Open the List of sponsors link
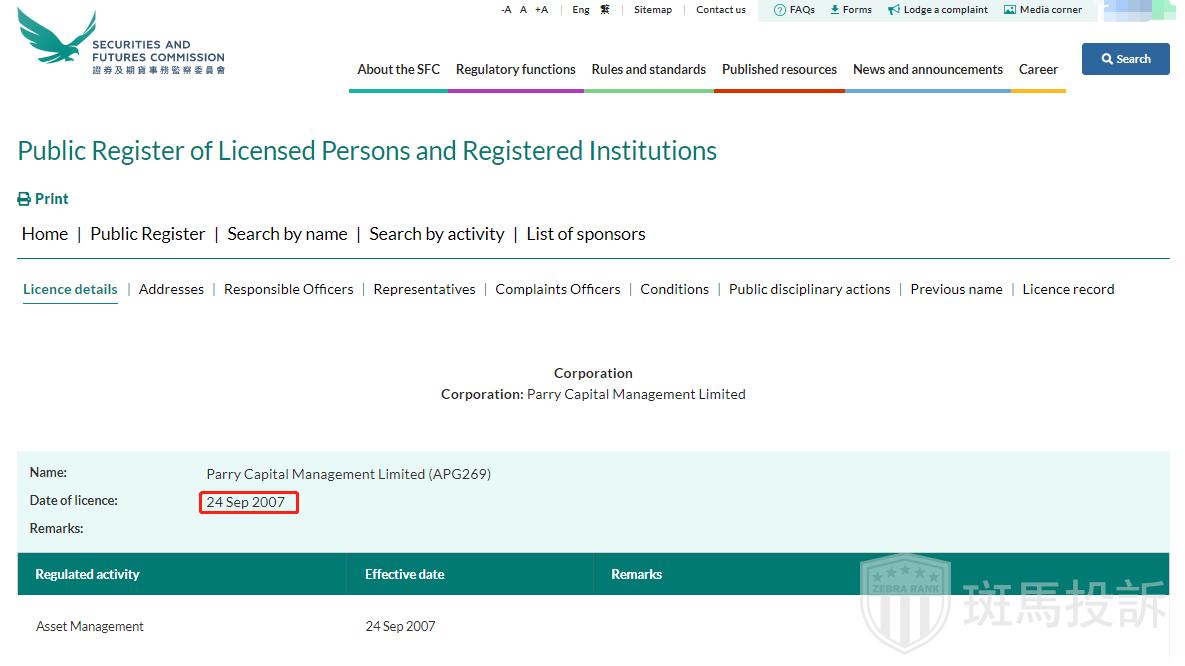 585,234
